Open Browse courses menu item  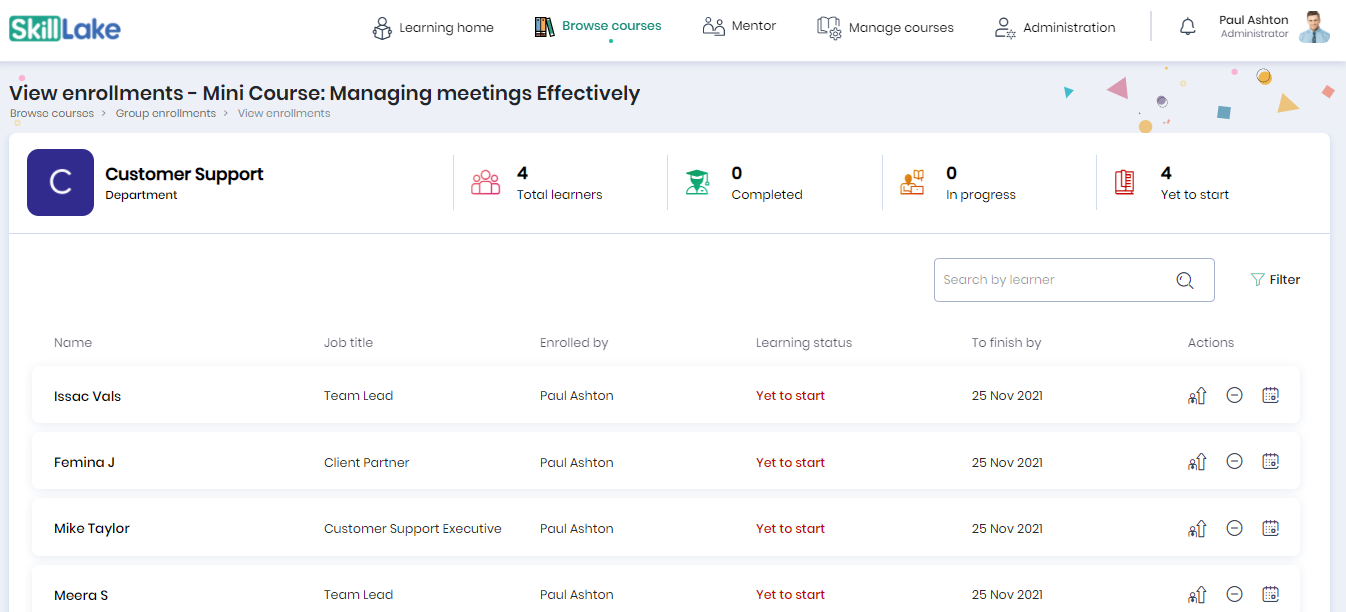[611, 26]
